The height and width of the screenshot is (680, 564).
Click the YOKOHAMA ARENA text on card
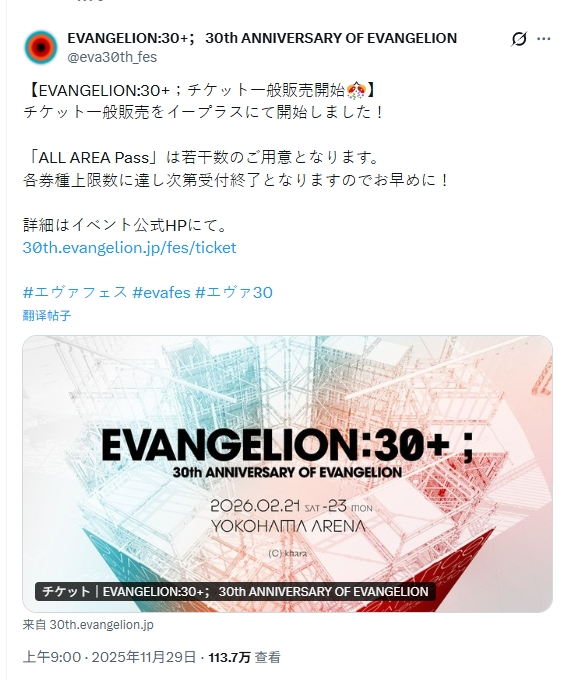pos(288,526)
